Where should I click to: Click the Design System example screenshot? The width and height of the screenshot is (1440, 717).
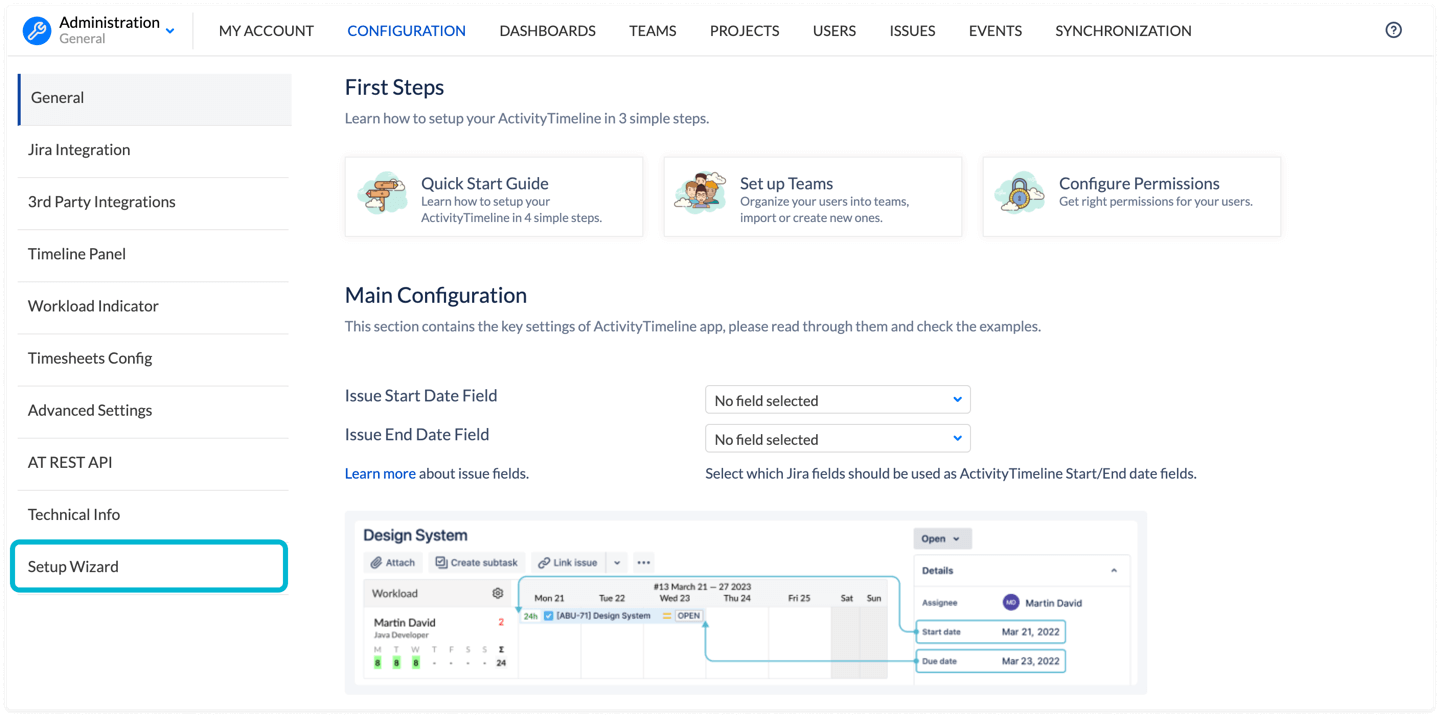(745, 602)
